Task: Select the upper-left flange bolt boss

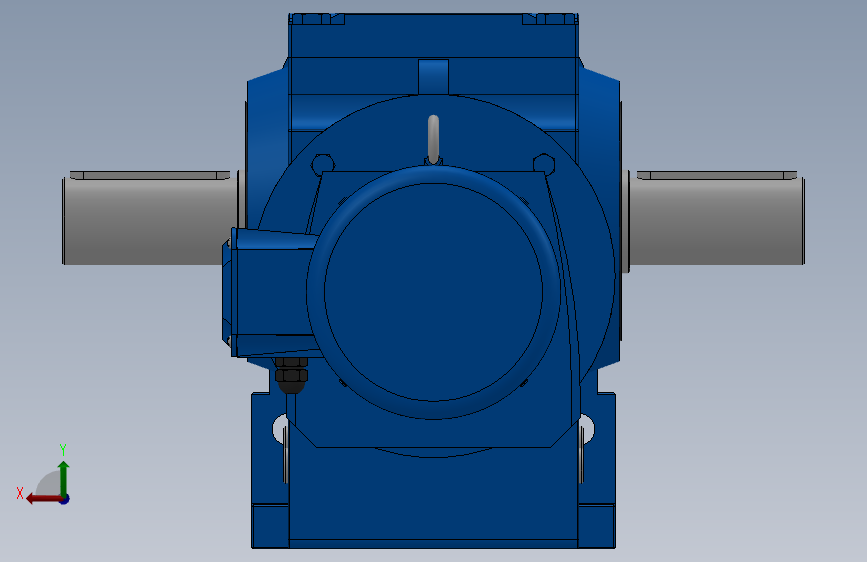Action: pos(323,164)
